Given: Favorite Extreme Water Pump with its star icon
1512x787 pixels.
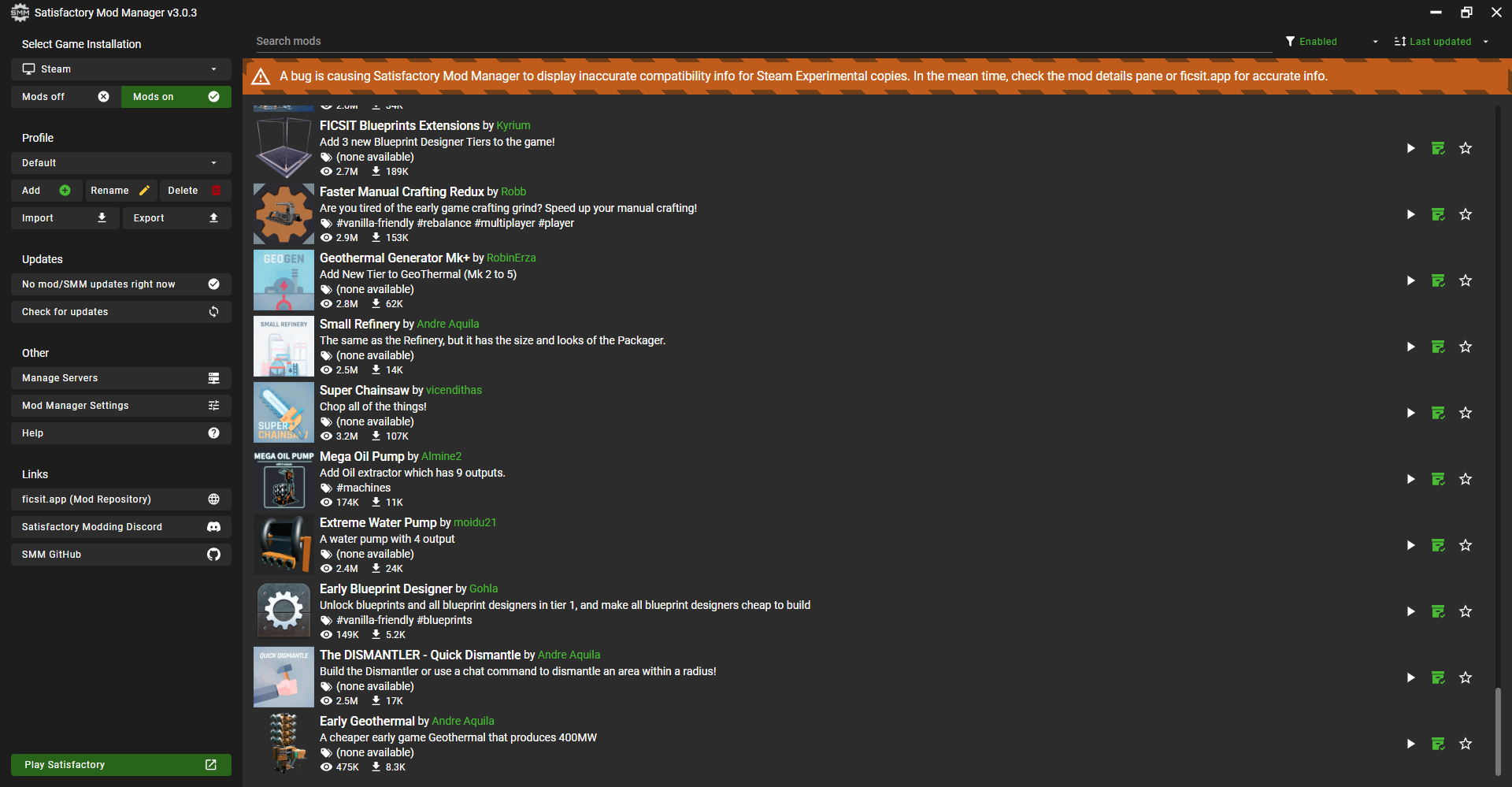Looking at the screenshot, I should (1466, 545).
